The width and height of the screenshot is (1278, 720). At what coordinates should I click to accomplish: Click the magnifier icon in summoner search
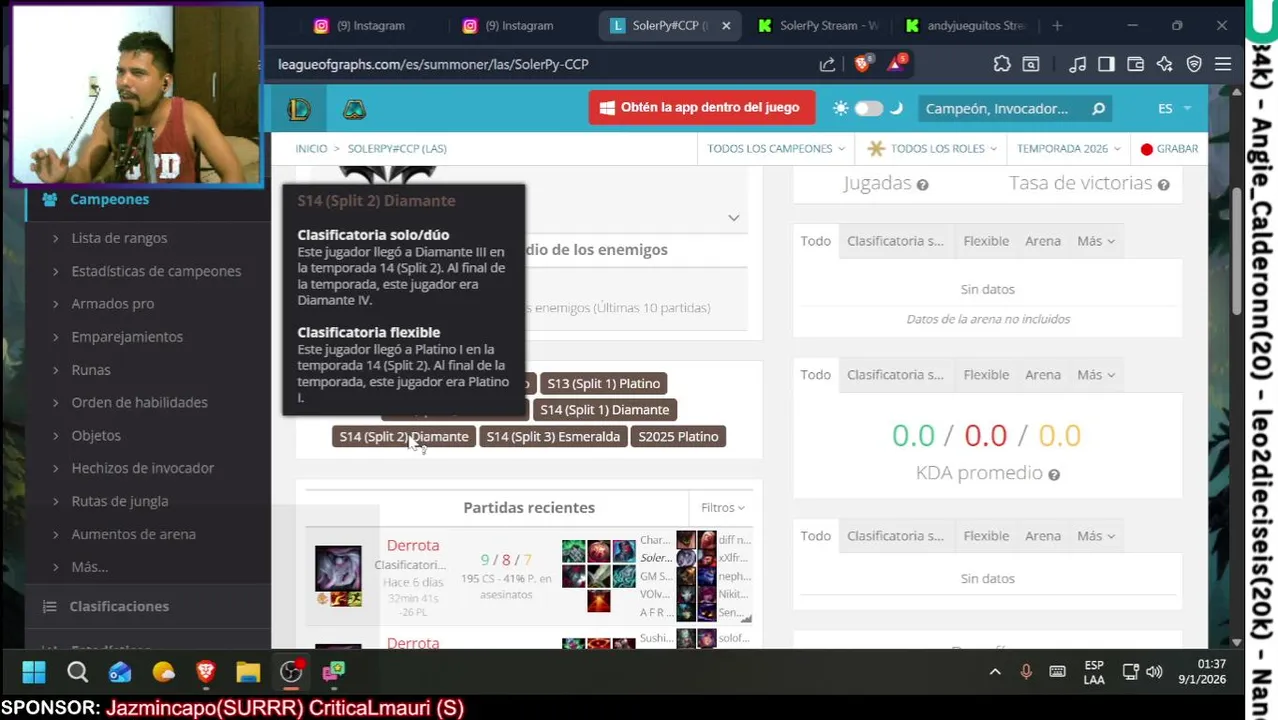[1098, 108]
